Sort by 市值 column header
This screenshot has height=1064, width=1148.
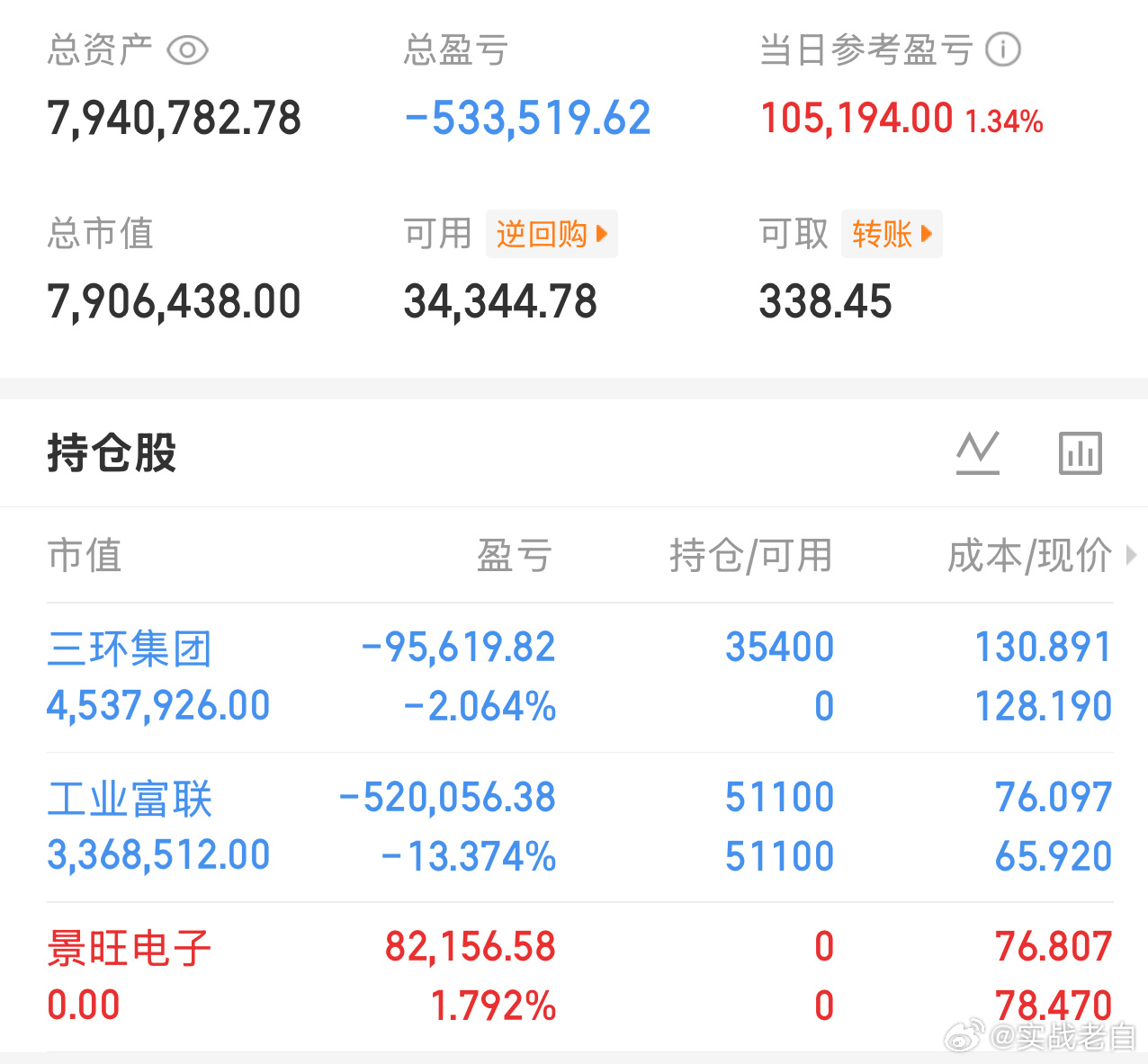point(85,555)
